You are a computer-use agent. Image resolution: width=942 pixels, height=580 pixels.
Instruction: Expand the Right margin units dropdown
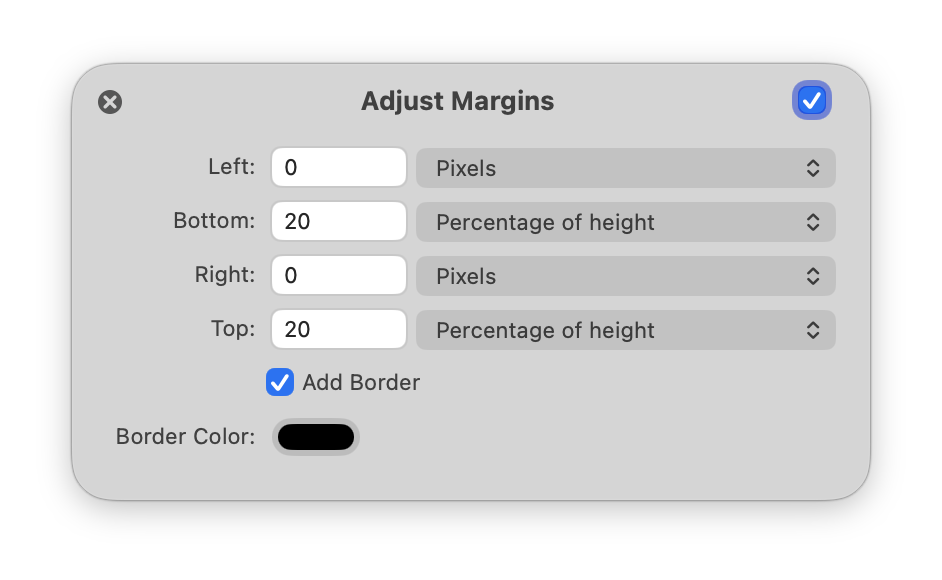click(625, 276)
